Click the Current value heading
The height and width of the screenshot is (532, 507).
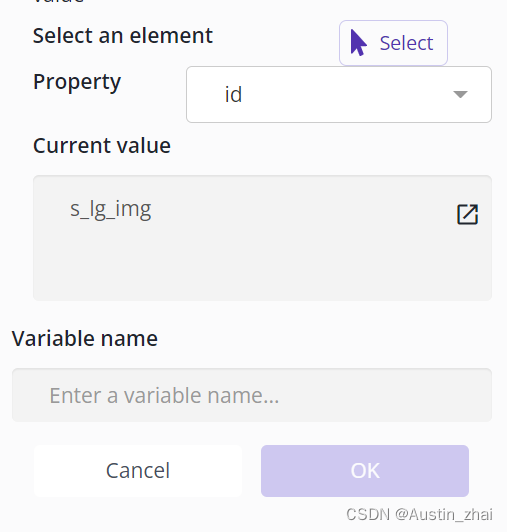click(102, 146)
